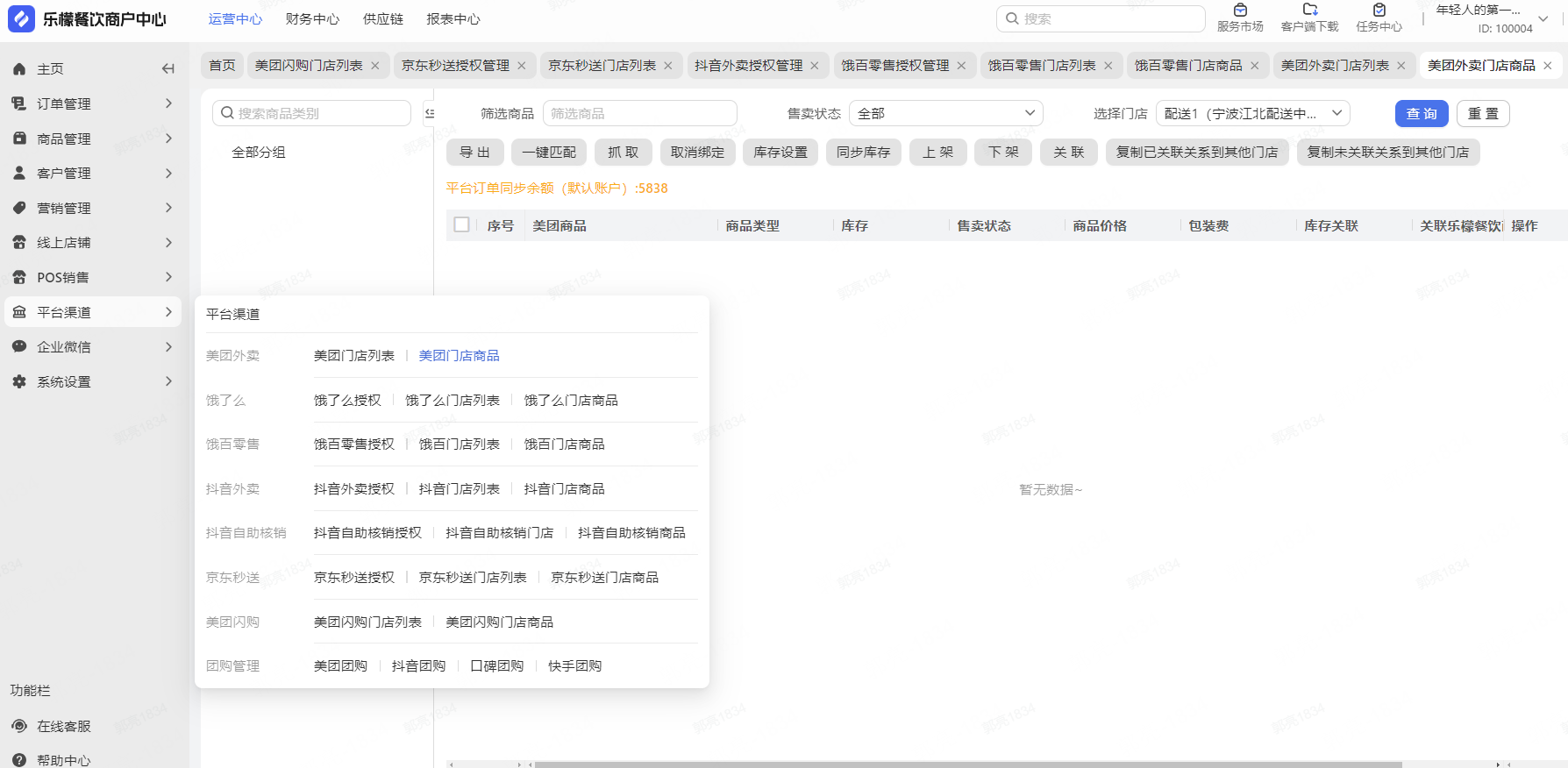The image size is (1568, 768).
Task: Click the 取消绑定 button
Action: click(x=697, y=152)
